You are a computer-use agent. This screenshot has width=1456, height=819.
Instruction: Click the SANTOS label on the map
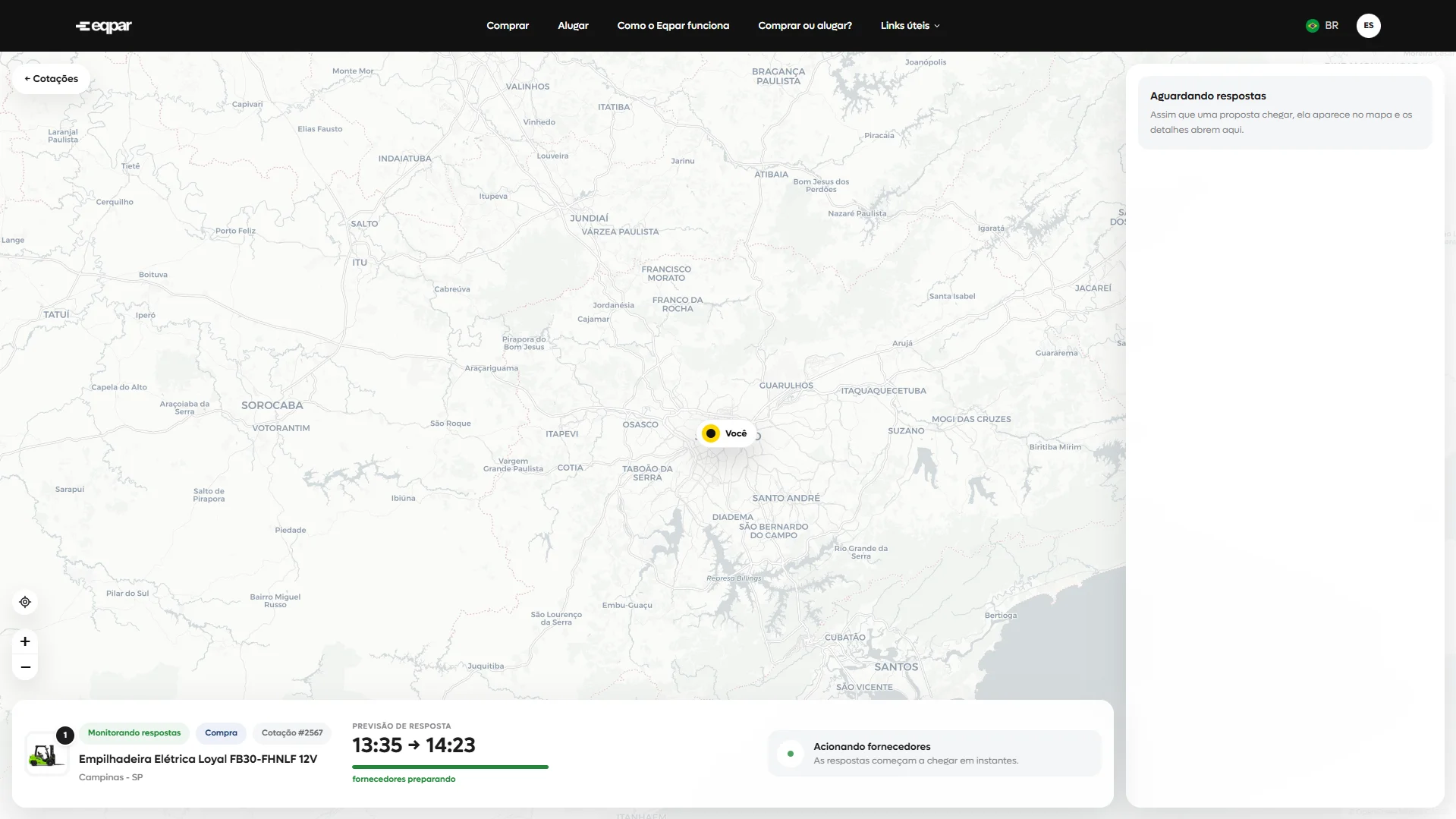click(x=896, y=667)
